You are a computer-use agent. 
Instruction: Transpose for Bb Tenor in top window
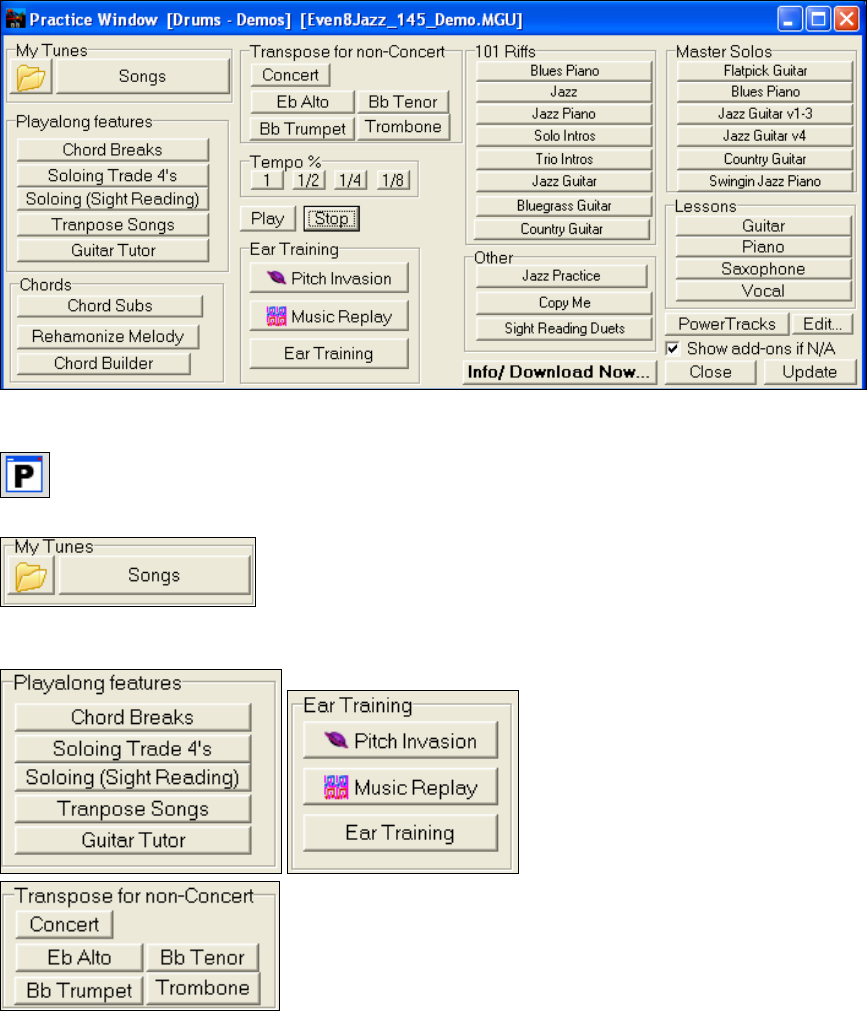point(403,102)
